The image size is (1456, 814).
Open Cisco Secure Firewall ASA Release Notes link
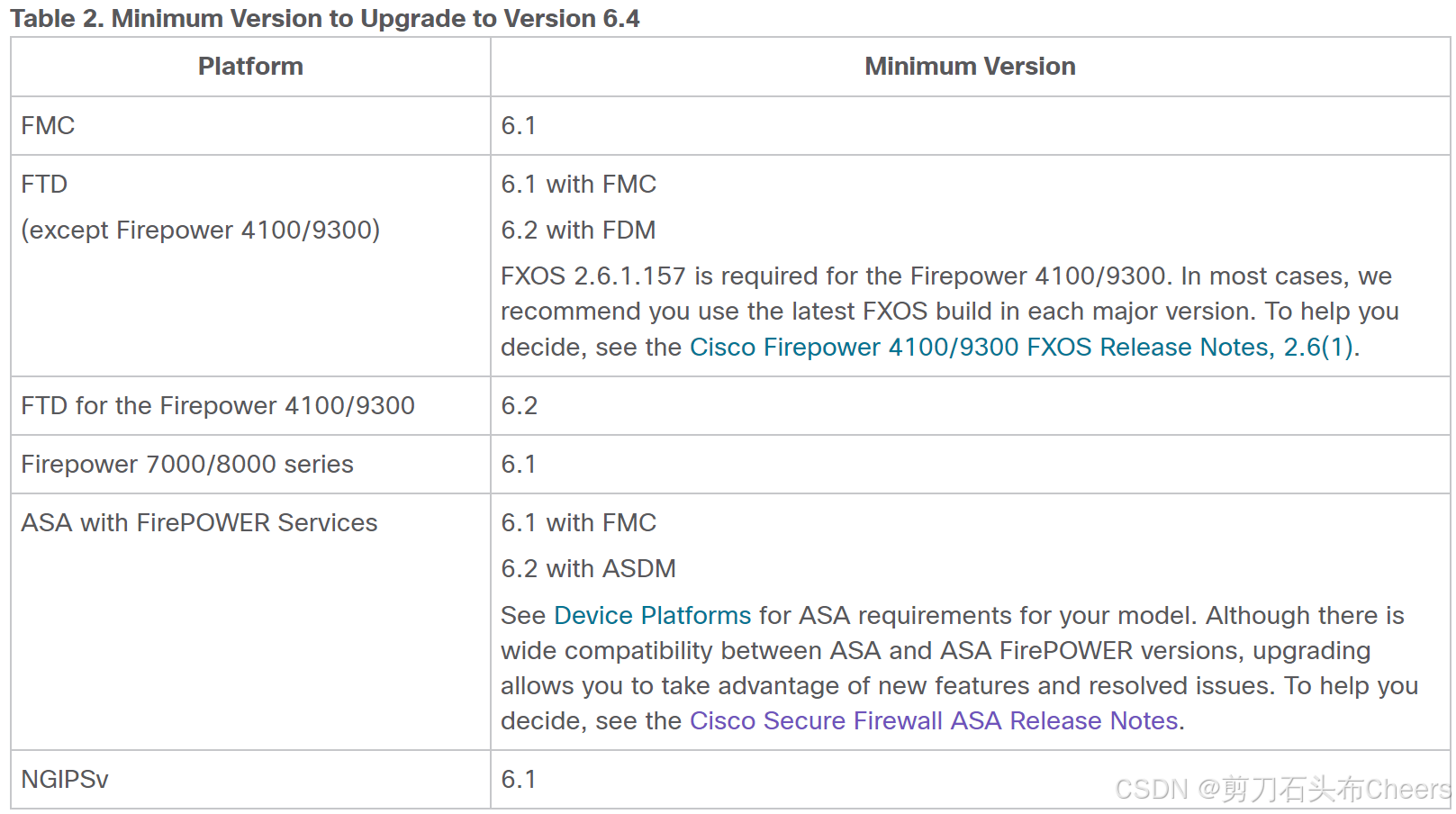(x=934, y=720)
